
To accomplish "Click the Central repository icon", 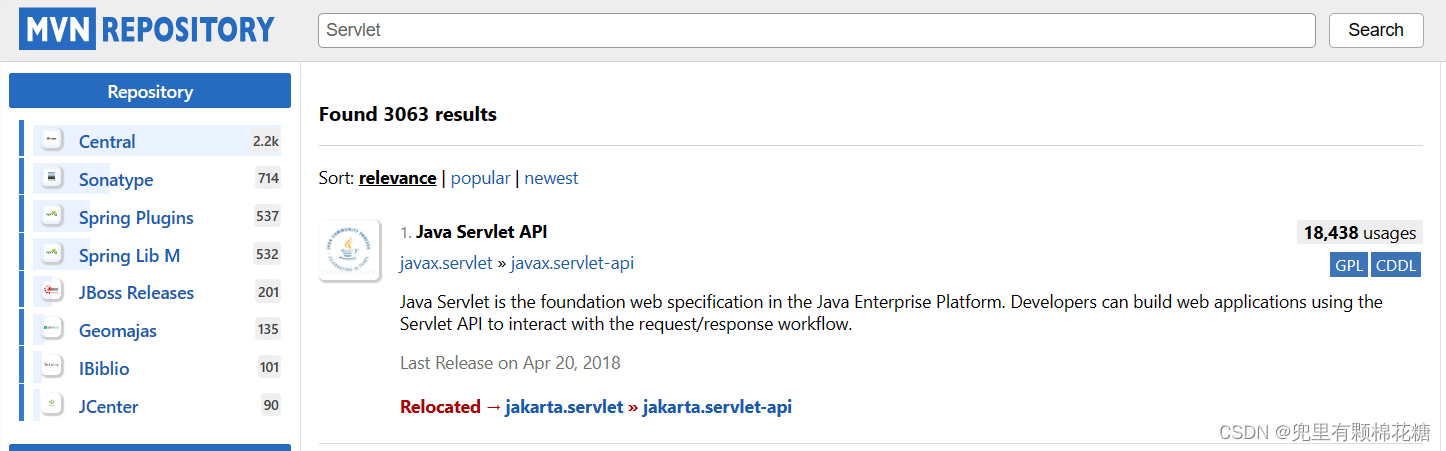I will [52, 141].
